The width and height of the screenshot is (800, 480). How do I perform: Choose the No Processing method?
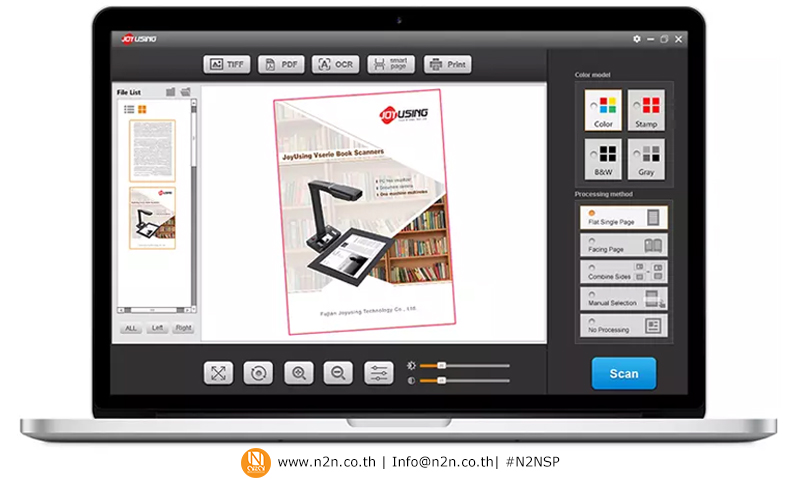point(624,325)
